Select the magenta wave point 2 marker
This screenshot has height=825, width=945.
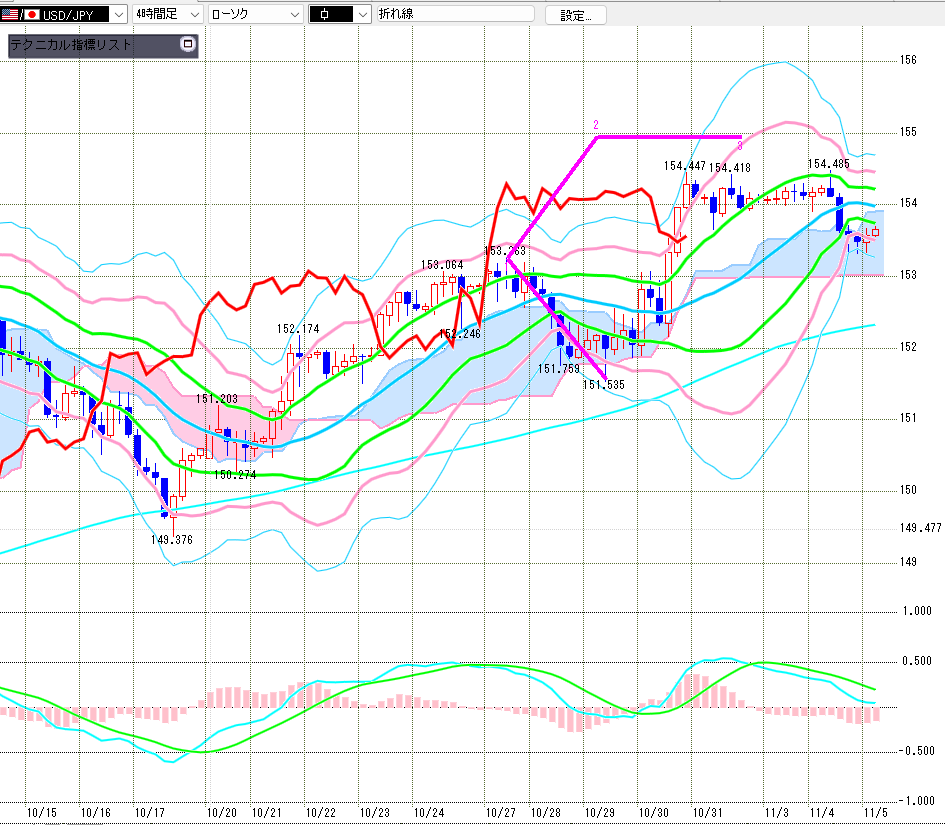[x=596, y=125]
